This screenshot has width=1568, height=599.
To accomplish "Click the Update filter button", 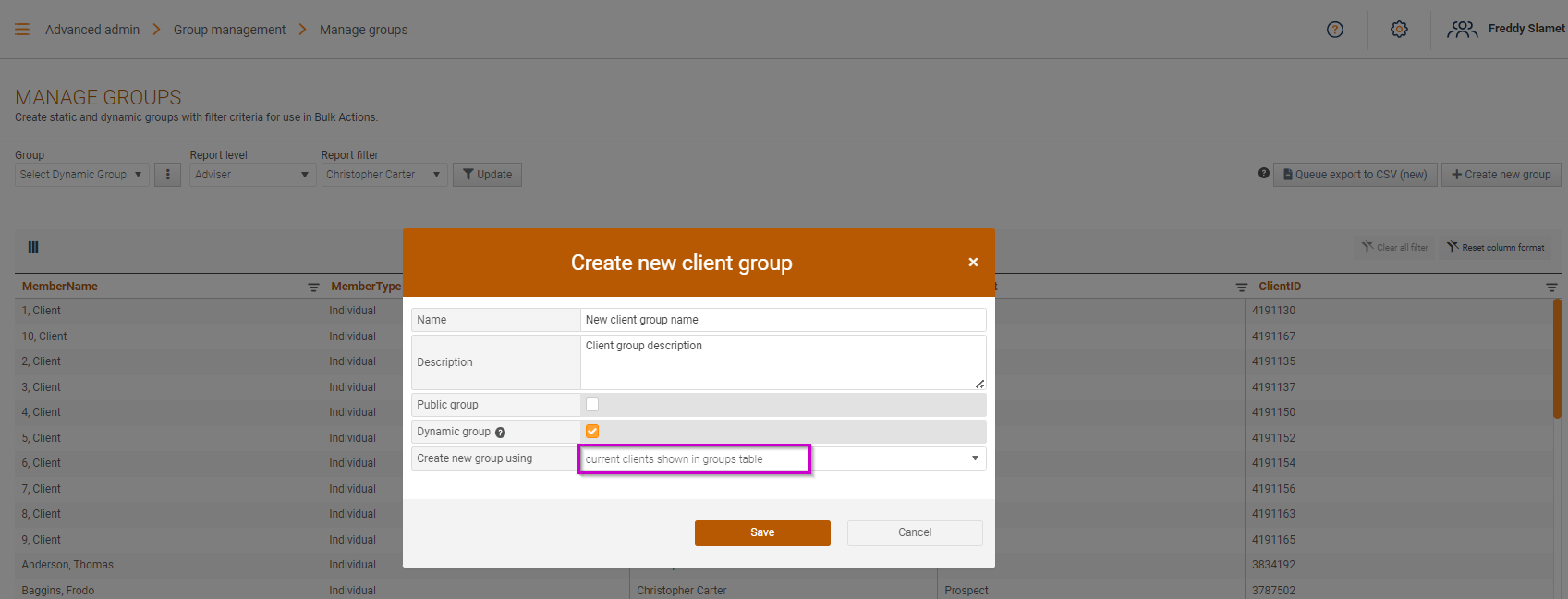I will [x=487, y=175].
